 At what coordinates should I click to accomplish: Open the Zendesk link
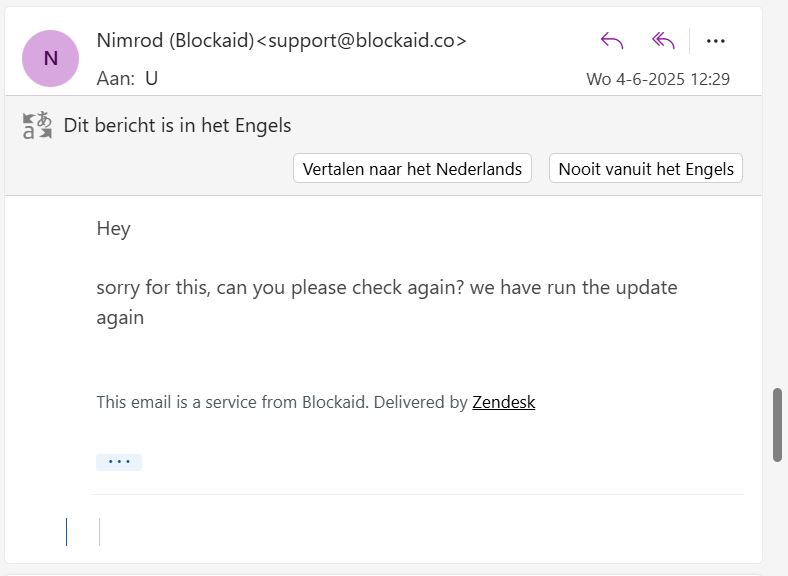(x=504, y=402)
